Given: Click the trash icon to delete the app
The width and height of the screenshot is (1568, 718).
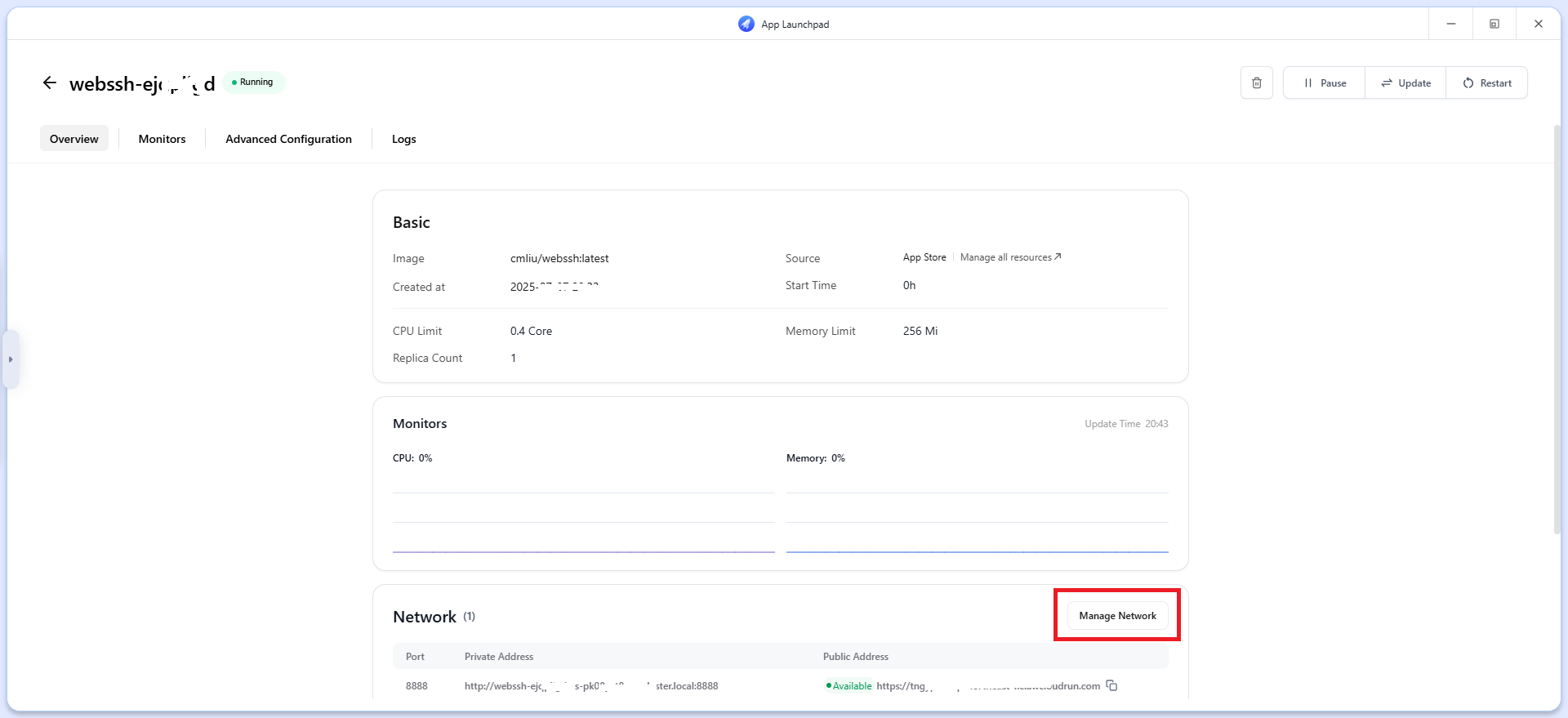Looking at the screenshot, I should pos(1256,83).
